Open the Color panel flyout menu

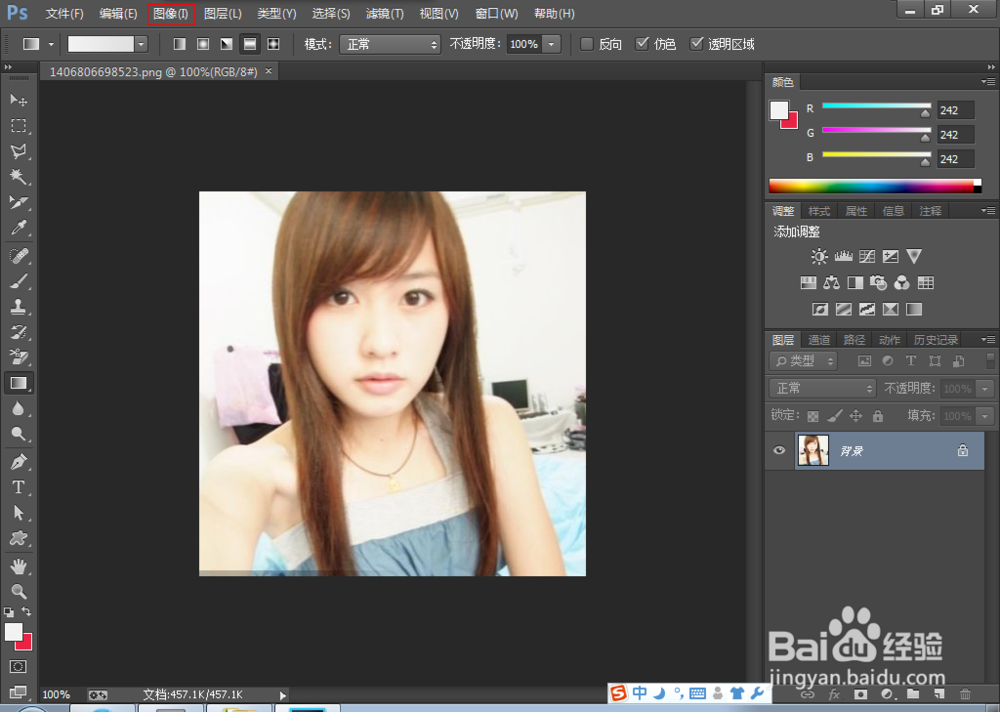[988, 82]
